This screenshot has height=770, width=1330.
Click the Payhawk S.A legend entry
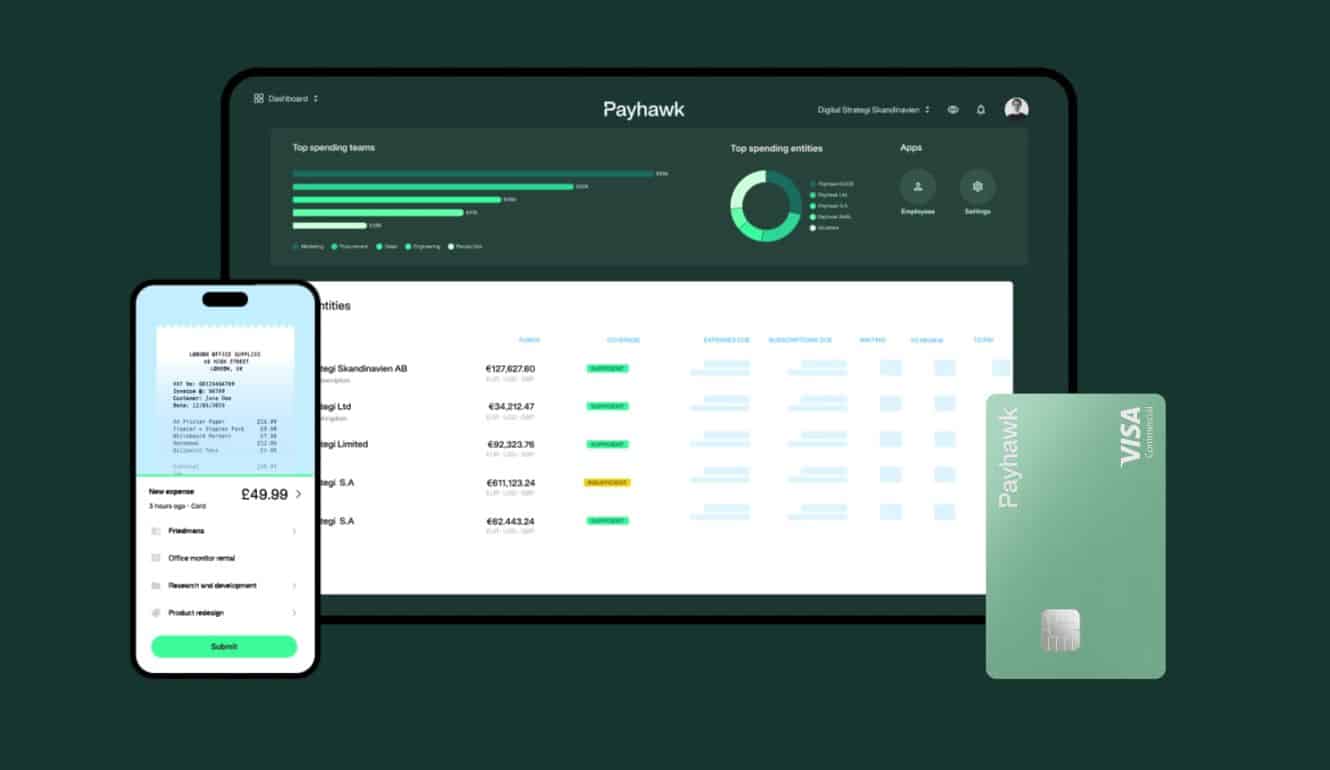[829, 206]
